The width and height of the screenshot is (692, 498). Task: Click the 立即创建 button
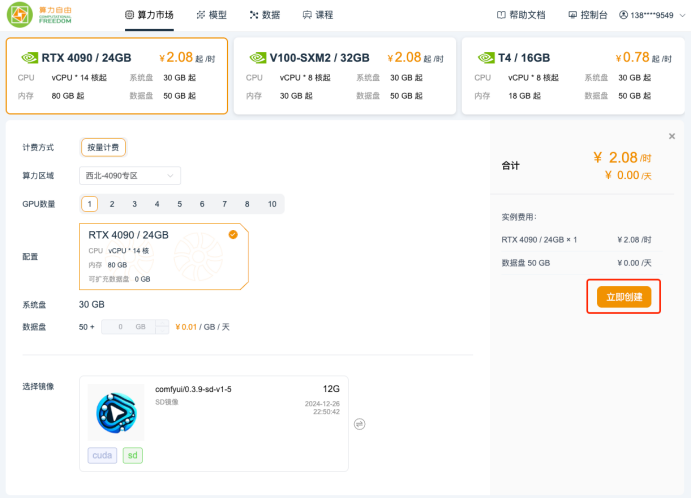pyautogui.click(x=624, y=297)
